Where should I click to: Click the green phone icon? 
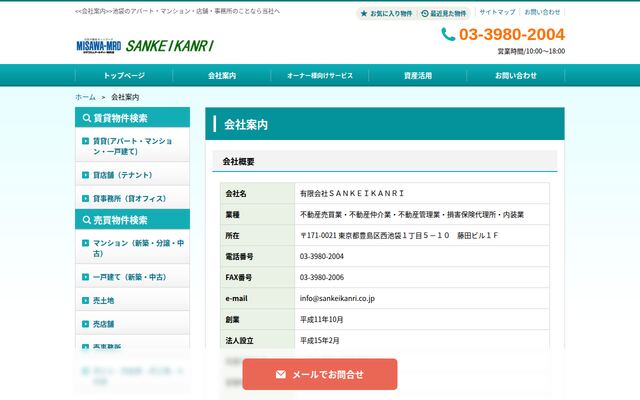tap(448, 34)
